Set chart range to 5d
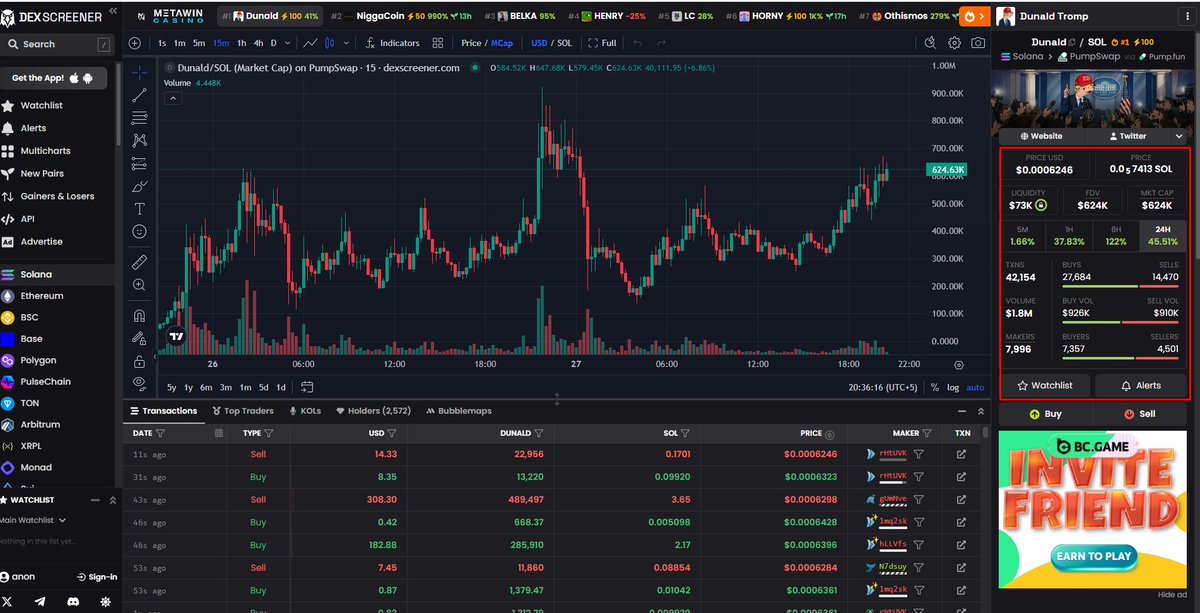The width and height of the screenshot is (1200, 613). click(264, 387)
